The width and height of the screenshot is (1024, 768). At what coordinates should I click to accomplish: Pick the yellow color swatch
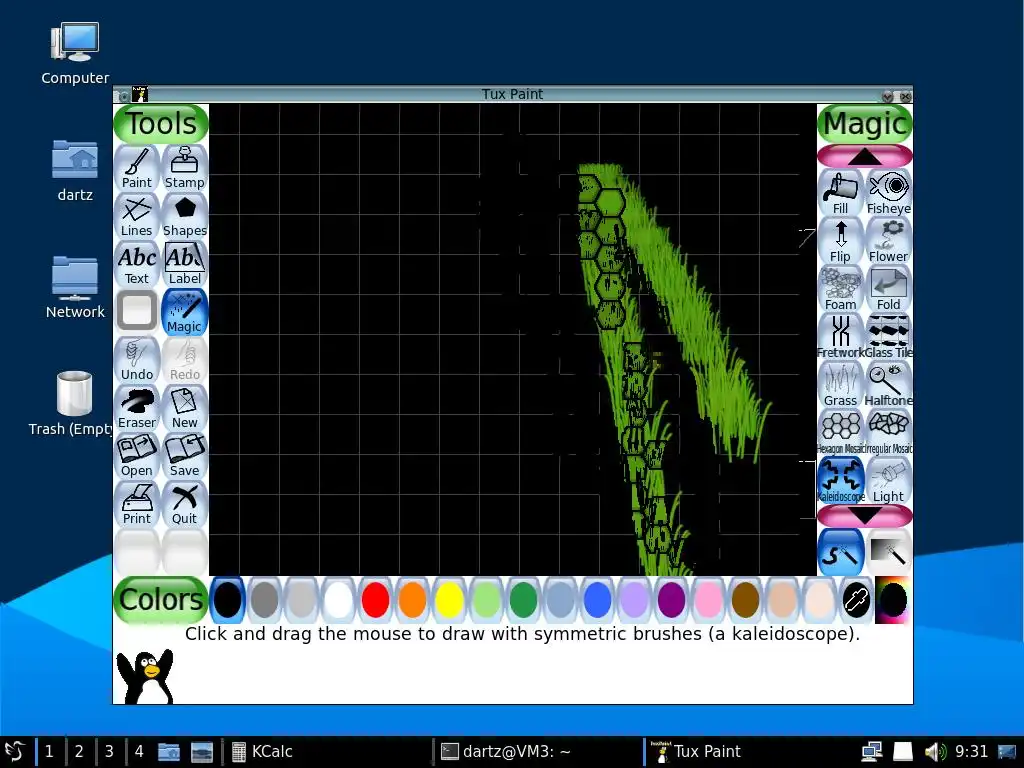pos(449,600)
